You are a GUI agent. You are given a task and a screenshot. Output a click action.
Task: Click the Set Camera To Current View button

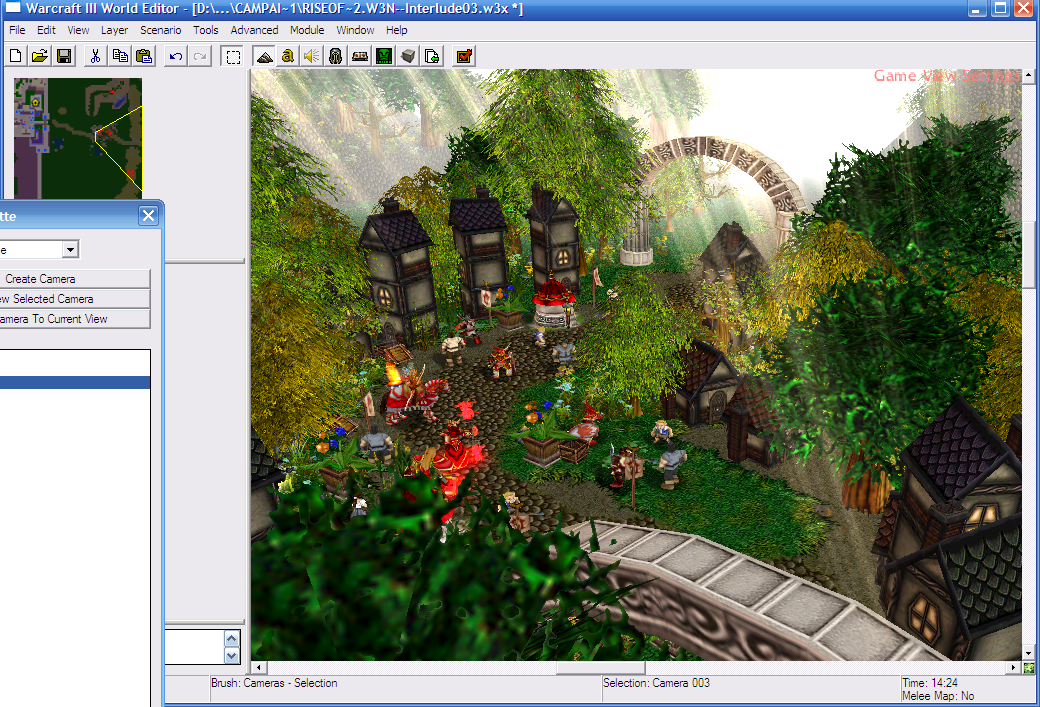click(x=75, y=319)
